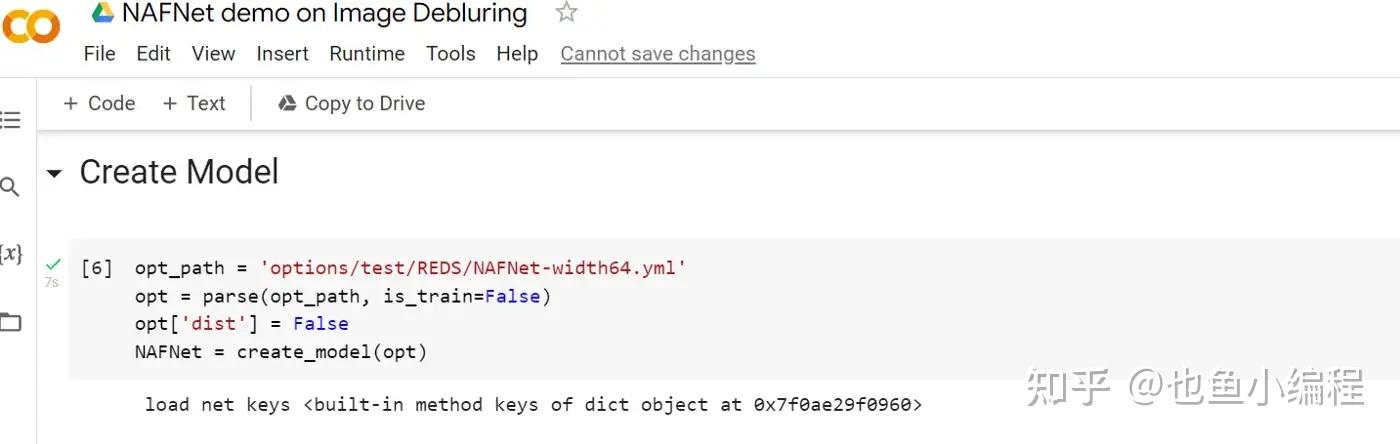Add a new Code cell
Image resolution: width=1400 pixels, height=444 pixels.
99,103
